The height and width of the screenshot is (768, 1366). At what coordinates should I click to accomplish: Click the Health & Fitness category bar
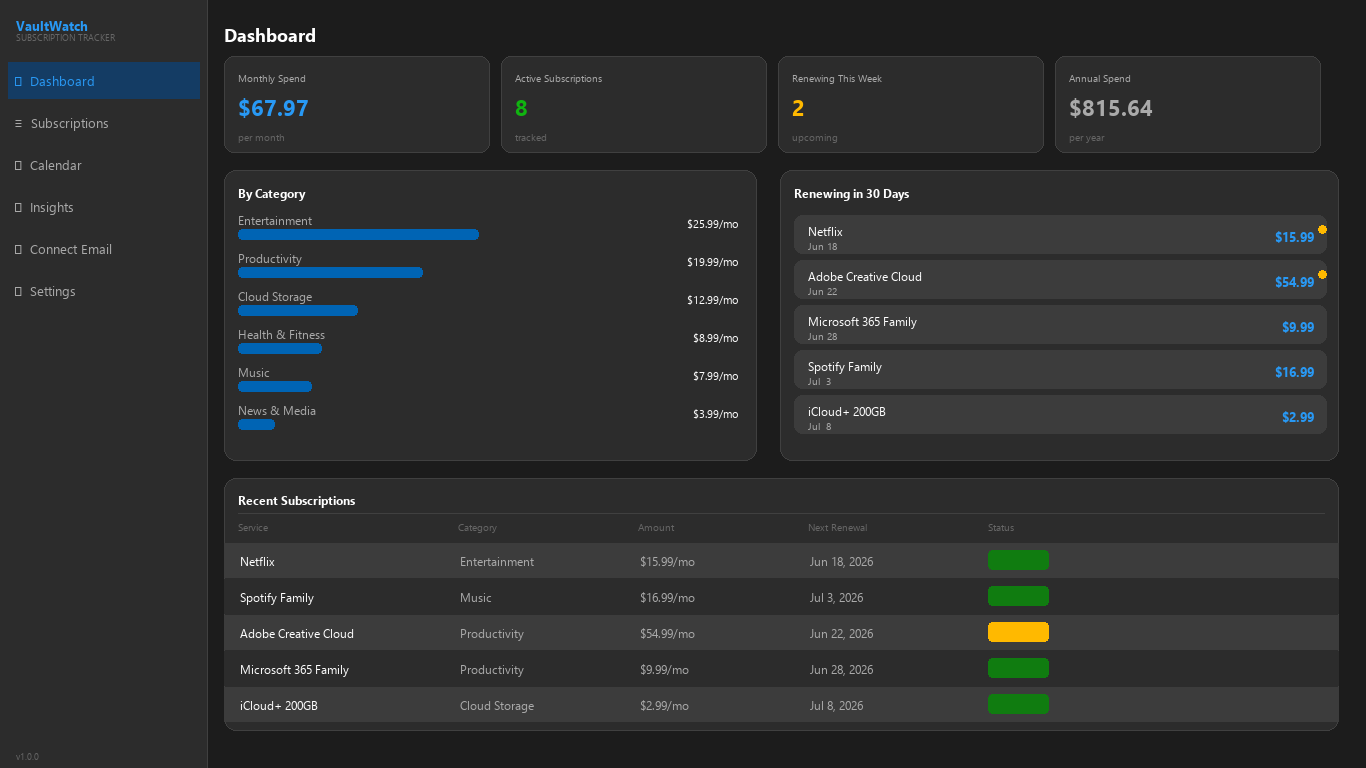280,349
